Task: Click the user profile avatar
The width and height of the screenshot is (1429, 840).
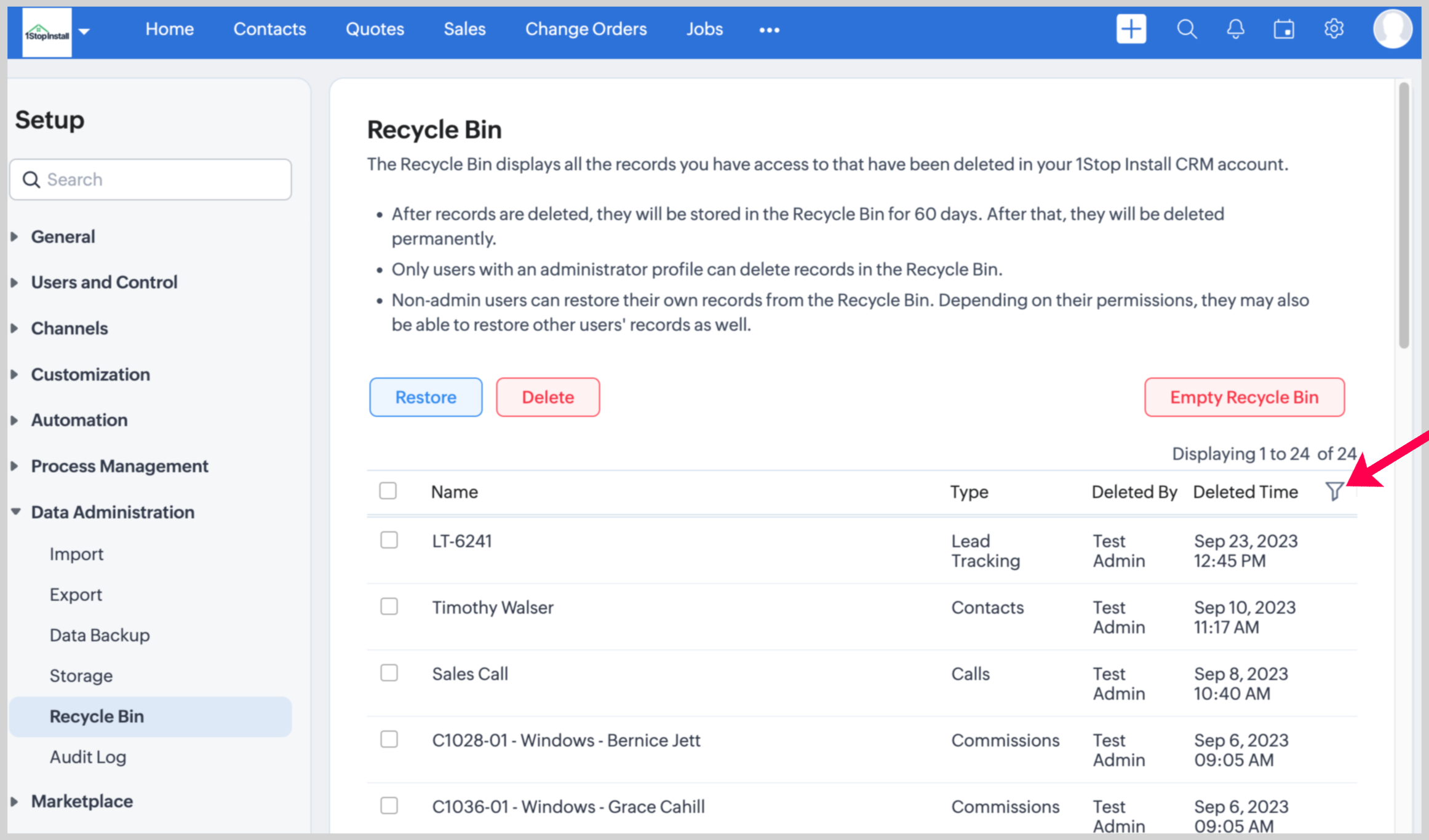Action: click(x=1392, y=29)
